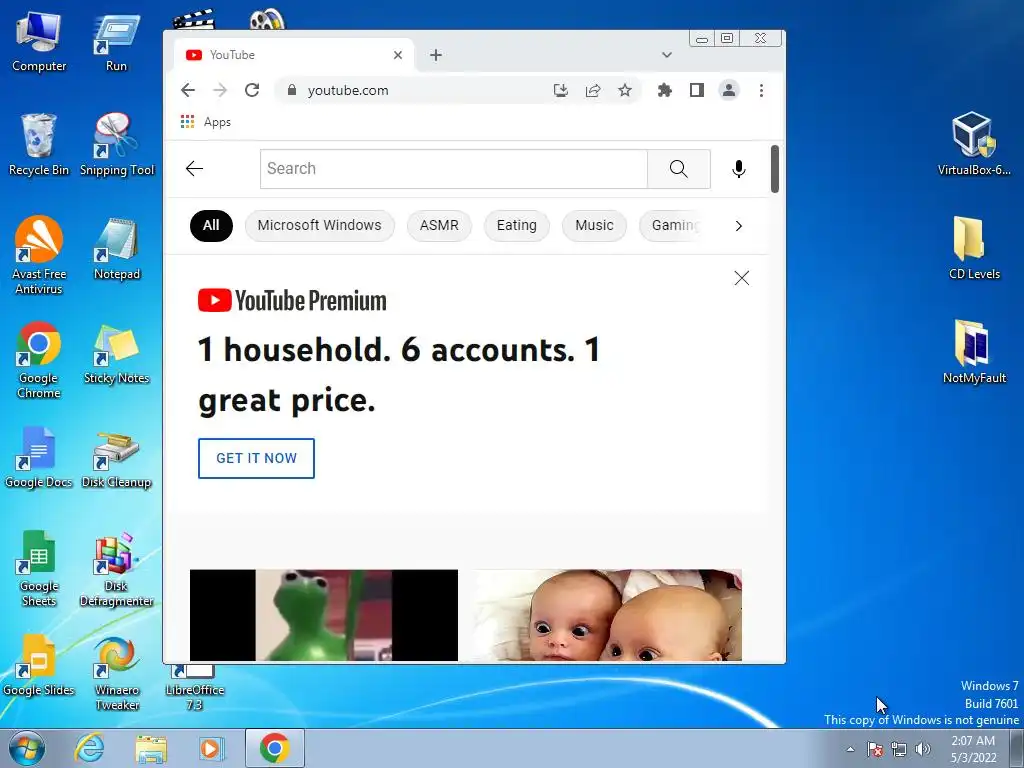Select the Sticky Notes desktop shortcut

[x=117, y=353]
